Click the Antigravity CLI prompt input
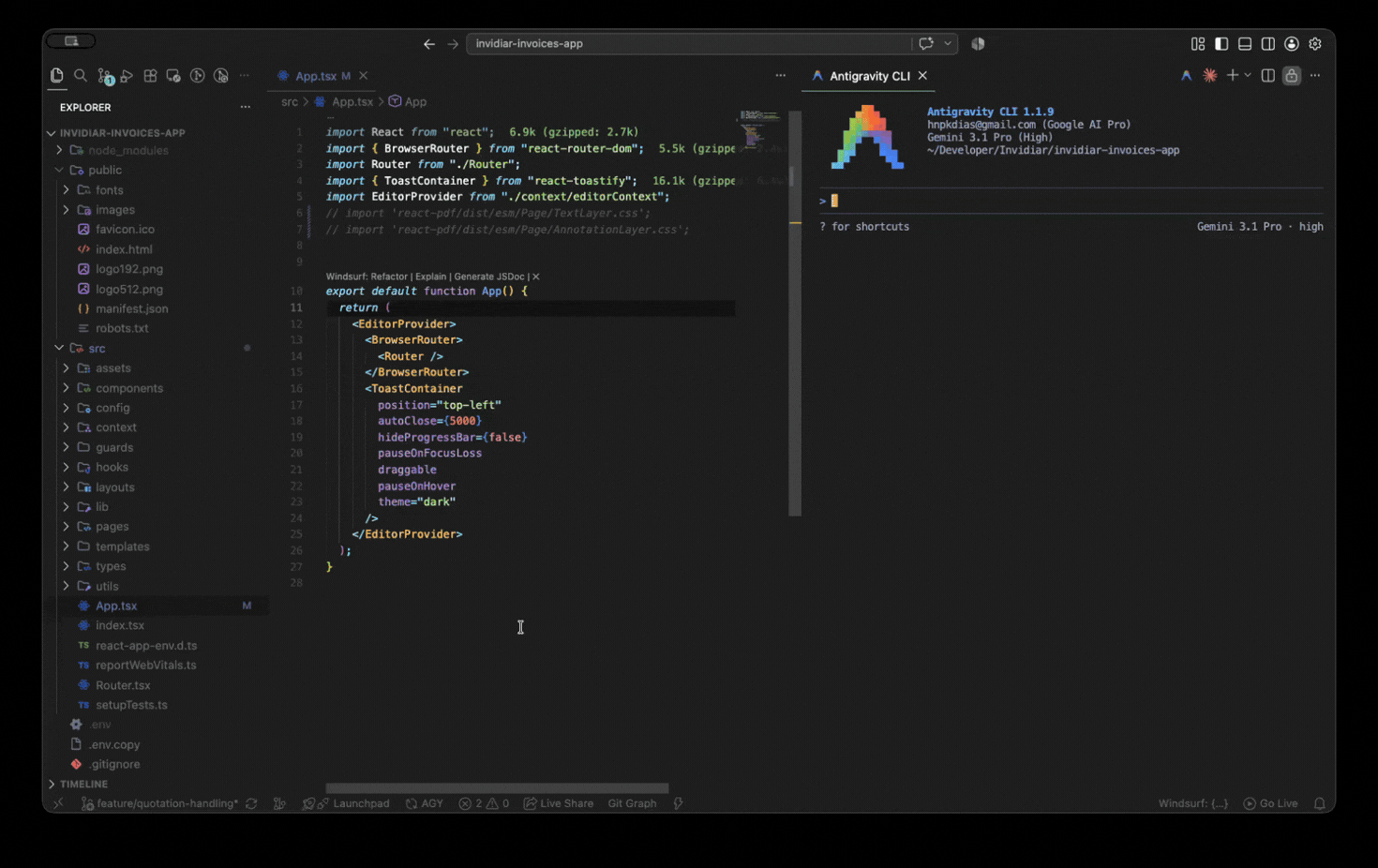Image resolution: width=1378 pixels, height=868 pixels. pos(1071,201)
